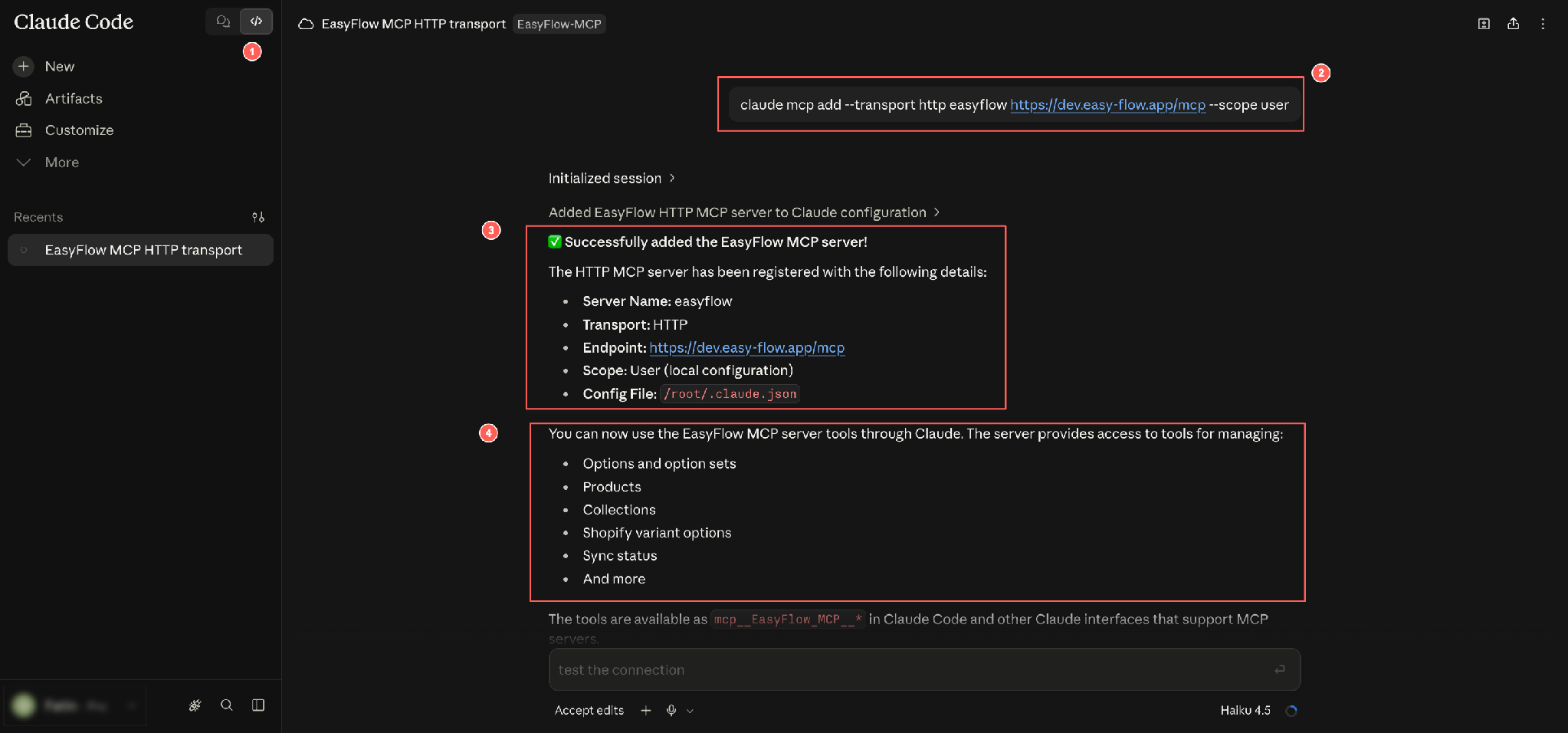Click the 'Shopify variant options' bullet
Screen dimensions: 1568x733
click(657, 533)
